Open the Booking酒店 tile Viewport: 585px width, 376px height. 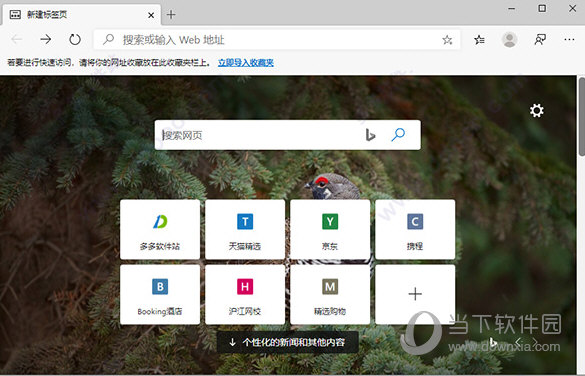pyautogui.click(x=160, y=295)
